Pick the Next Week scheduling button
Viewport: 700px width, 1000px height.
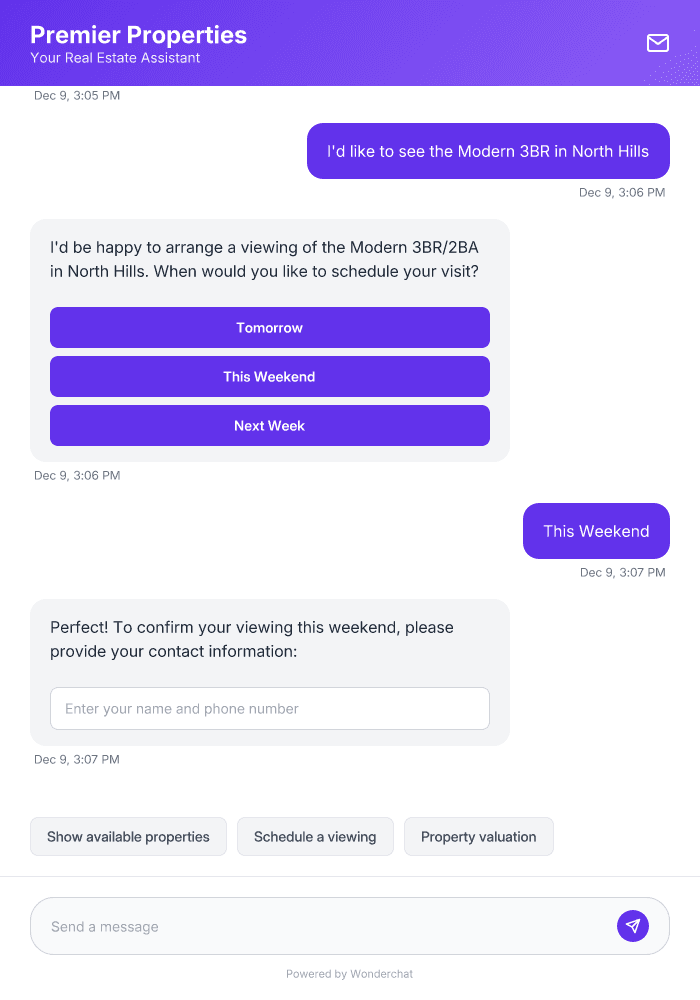pyautogui.click(x=270, y=425)
